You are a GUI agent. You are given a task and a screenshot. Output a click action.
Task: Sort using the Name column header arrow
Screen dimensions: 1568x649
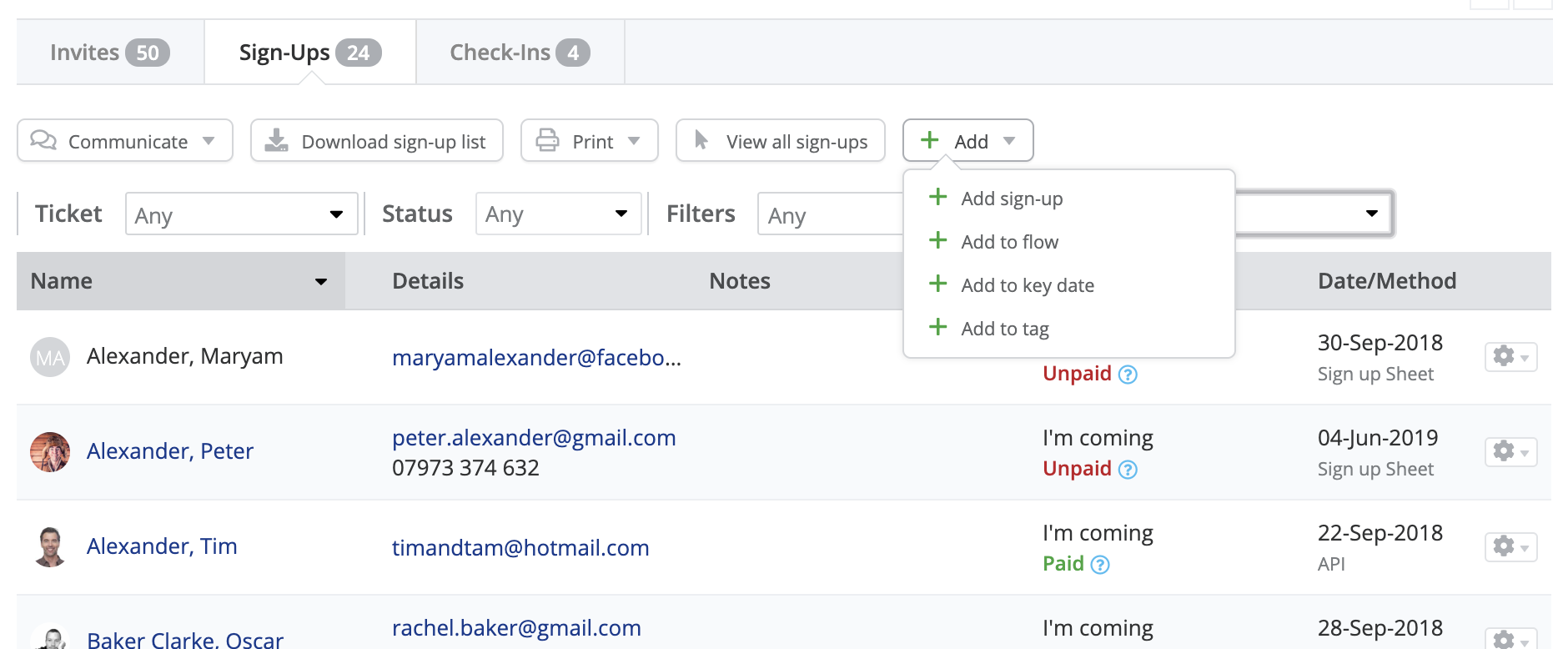click(x=321, y=282)
